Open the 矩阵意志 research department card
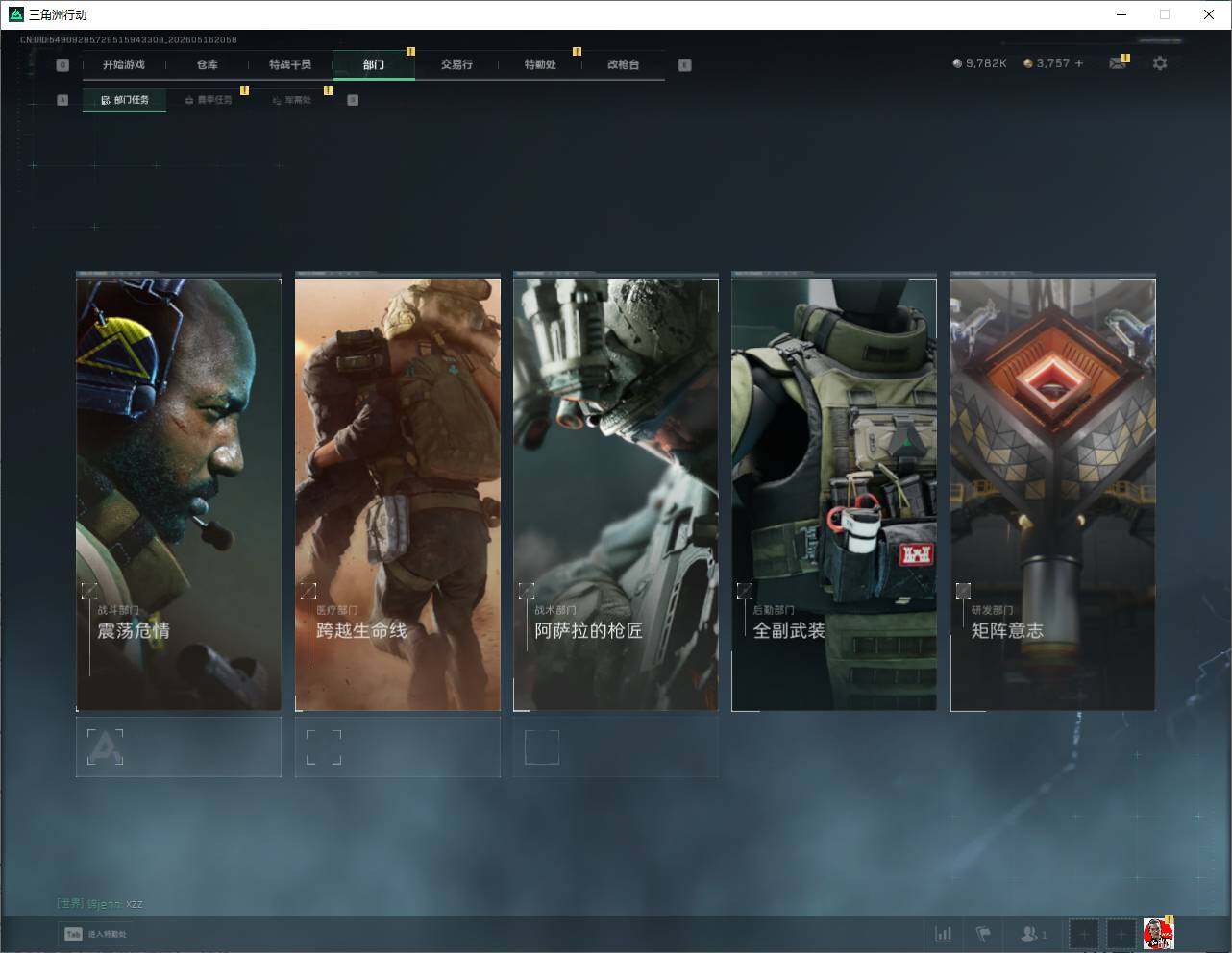Screen dimensions: 1232x953 pyautogui.click(x=1053, y=494)
